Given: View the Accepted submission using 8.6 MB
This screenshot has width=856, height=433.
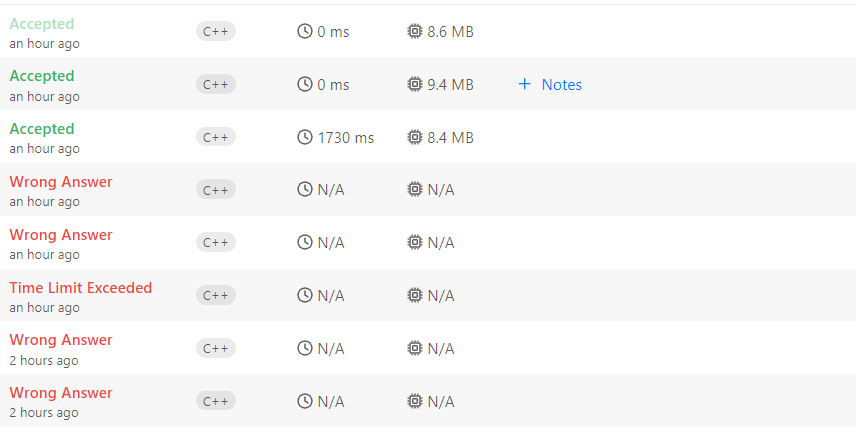Looking at the screenshot, I should [42, 23].
